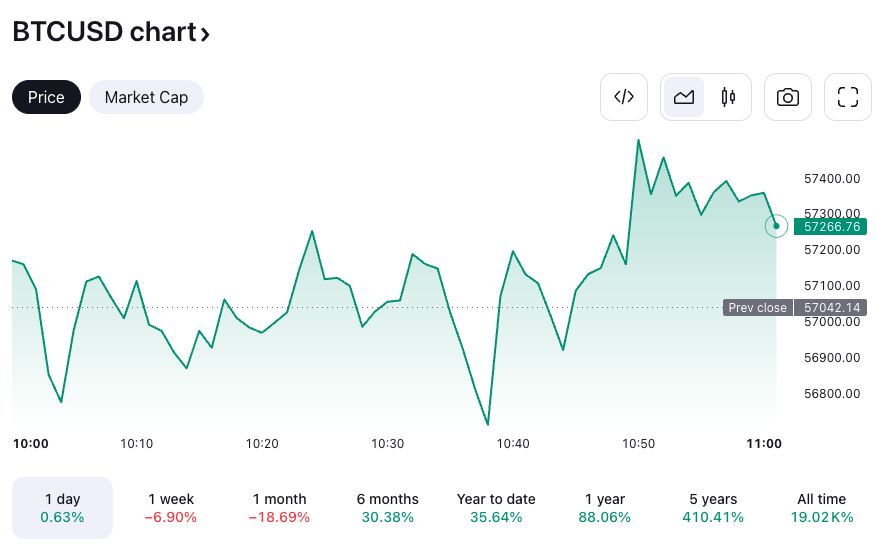Select the 6 months range
This screenshot has height=547, width=879.
point(387,508)
